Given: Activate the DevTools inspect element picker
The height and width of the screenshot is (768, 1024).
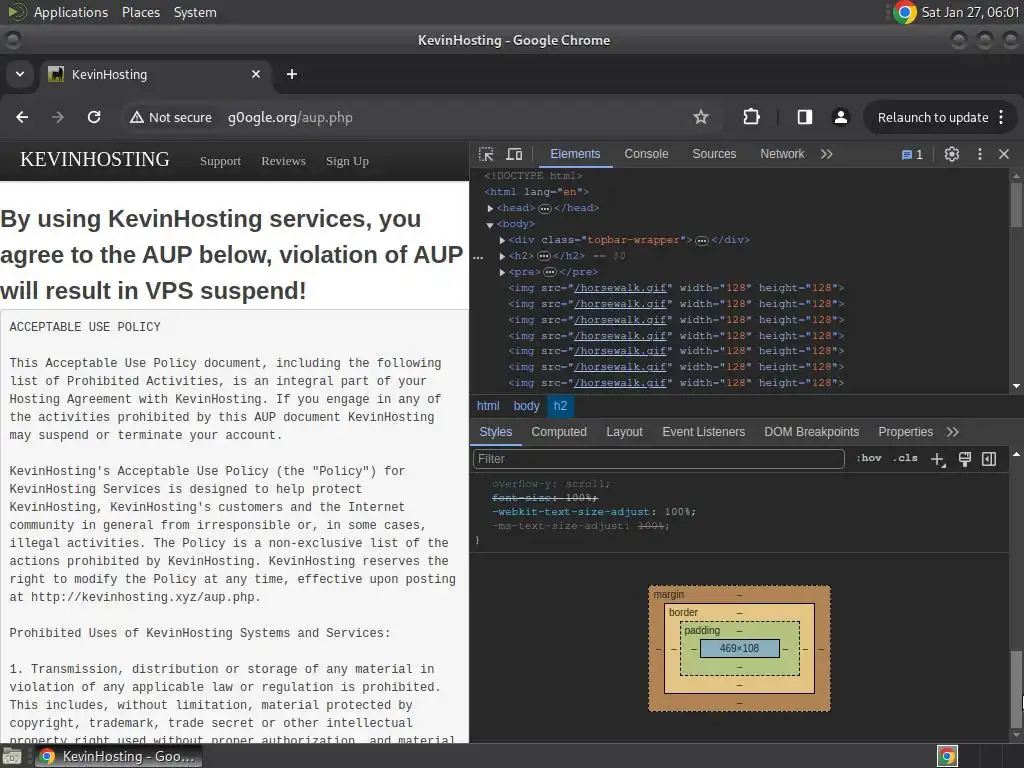Looking at the screenshot, I should (486, 154).
